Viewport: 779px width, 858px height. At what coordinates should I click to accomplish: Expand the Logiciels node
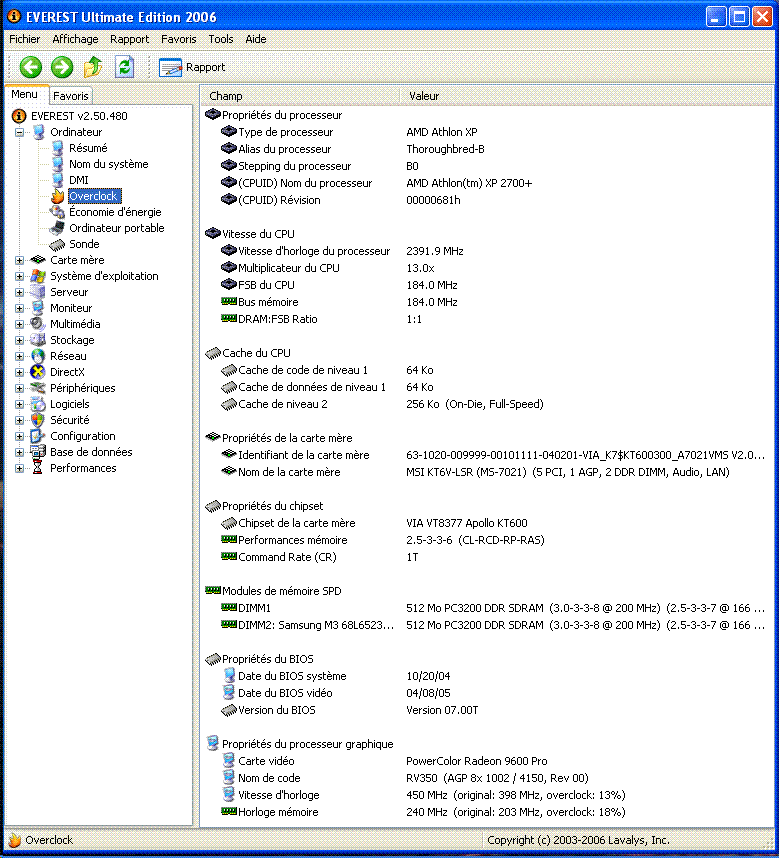[x=20, y=404]
